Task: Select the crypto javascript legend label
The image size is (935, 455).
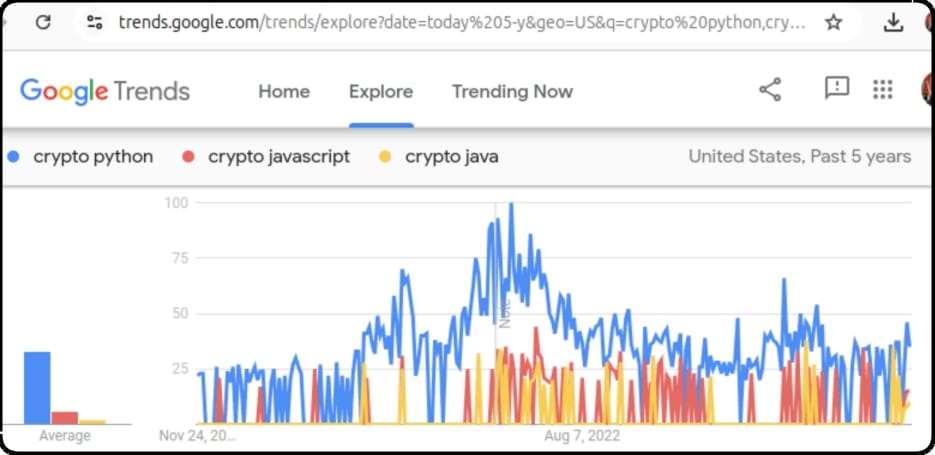Action: click(279, 157)
